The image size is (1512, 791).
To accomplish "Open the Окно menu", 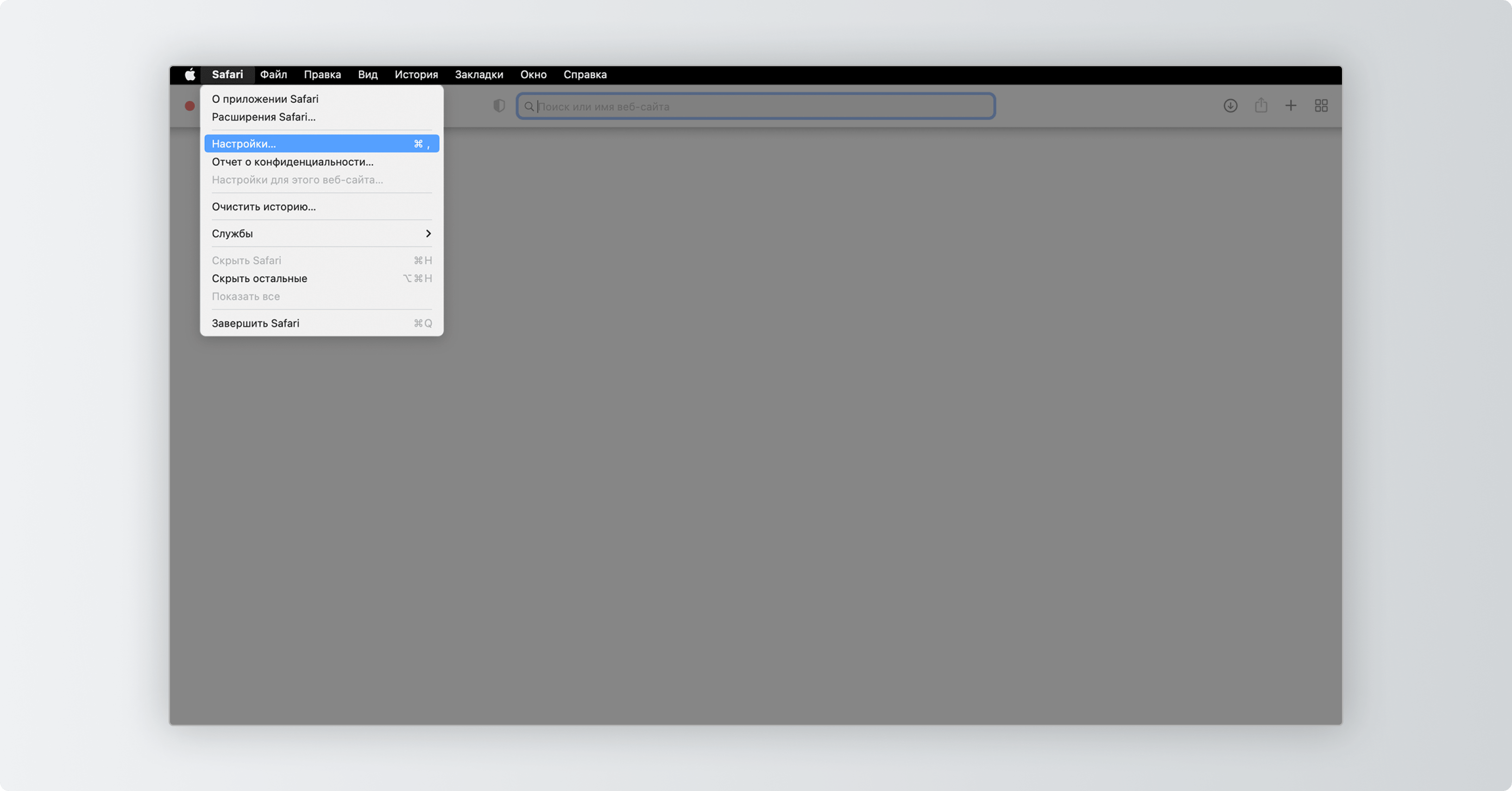I will [x=533, y=75].
